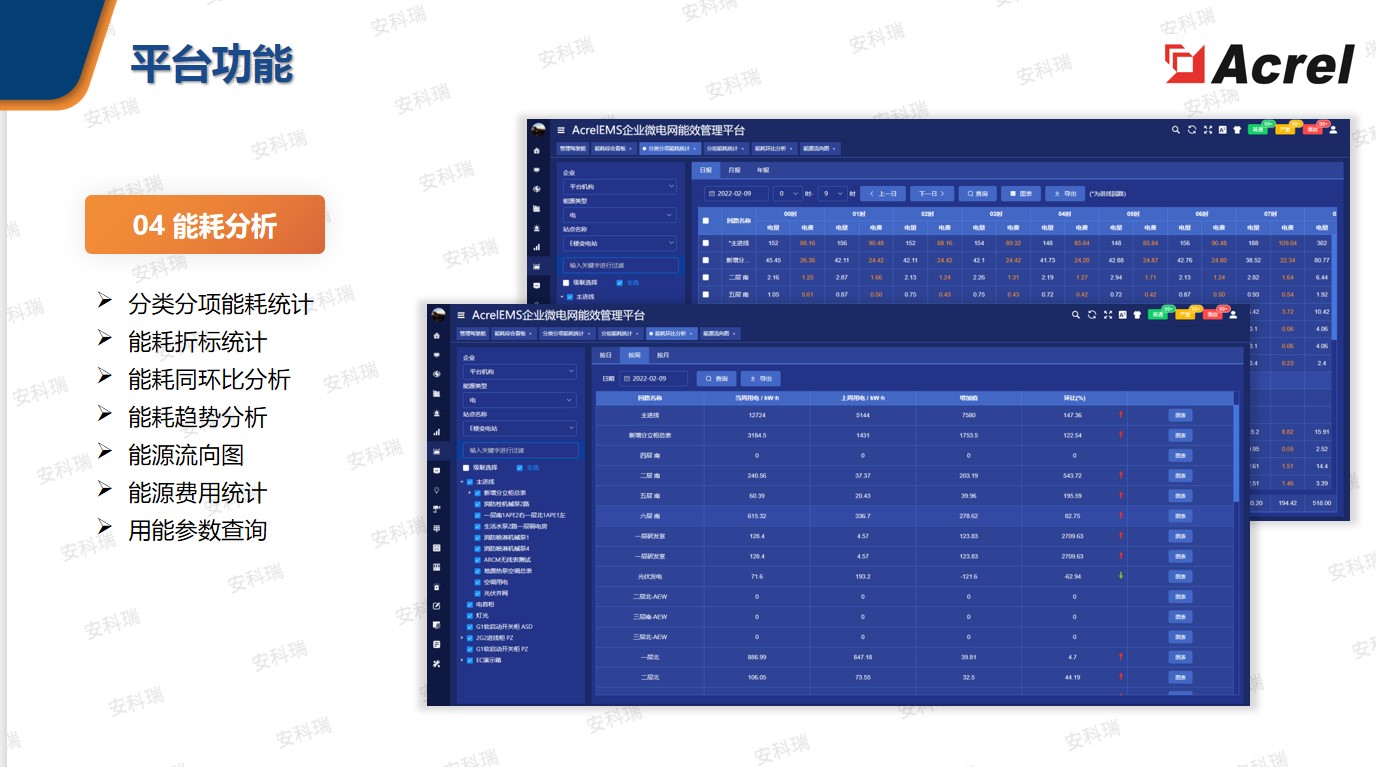Switch to the 月报 tab in the back window

coord(734,170)
